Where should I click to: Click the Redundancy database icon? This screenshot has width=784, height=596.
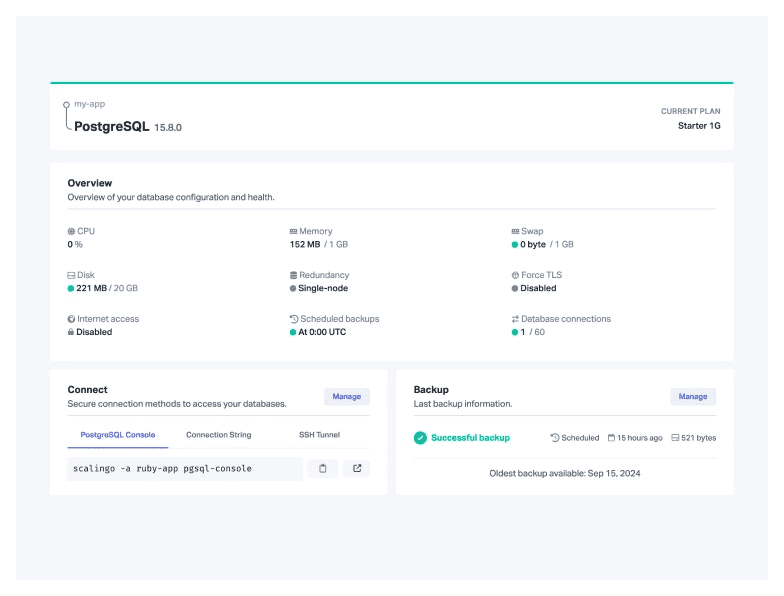[294, 275]
